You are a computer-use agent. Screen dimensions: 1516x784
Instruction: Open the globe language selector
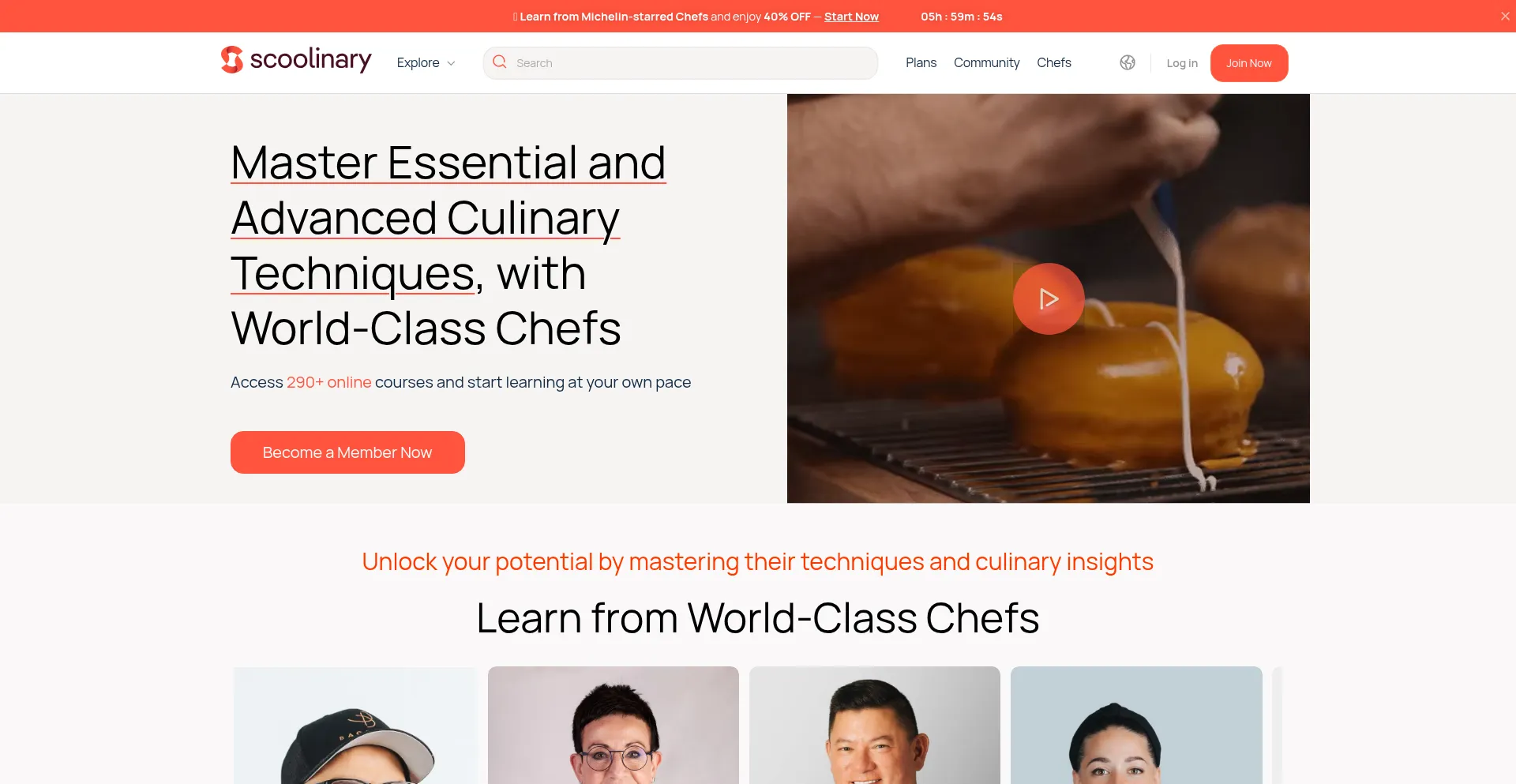click(1128, 62)
